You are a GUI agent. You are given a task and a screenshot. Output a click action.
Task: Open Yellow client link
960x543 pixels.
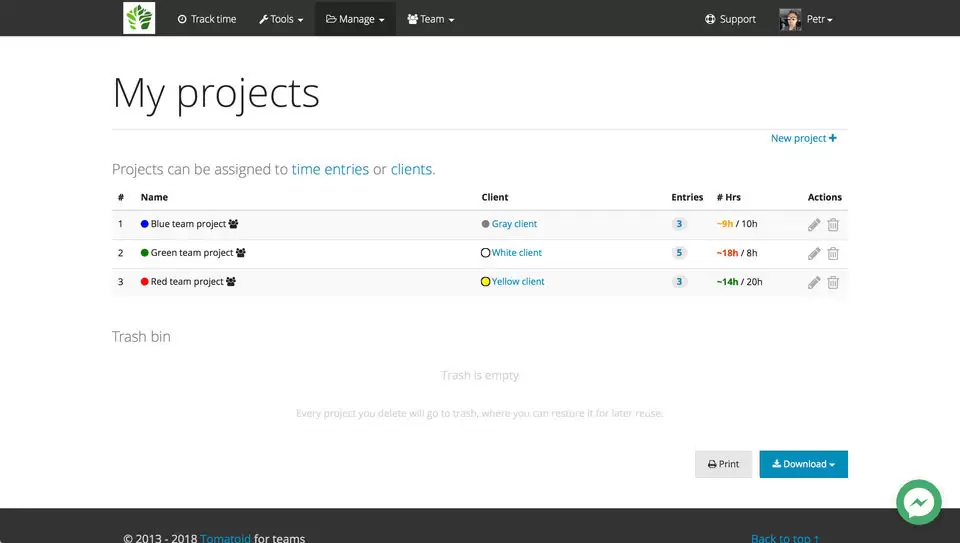pos(518,282)
